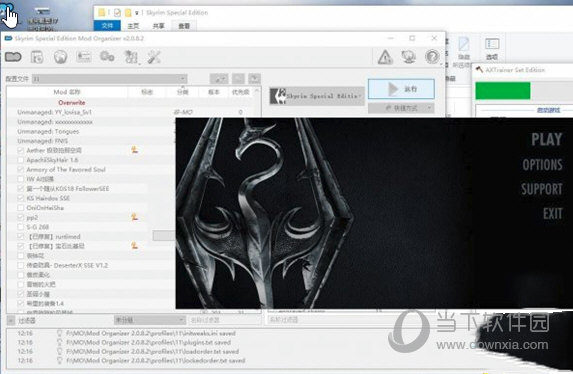Viewport: 573px width, 374px height.
Task: Open the grouping dropdown beside filter label
Action: (x=150, y=320)
